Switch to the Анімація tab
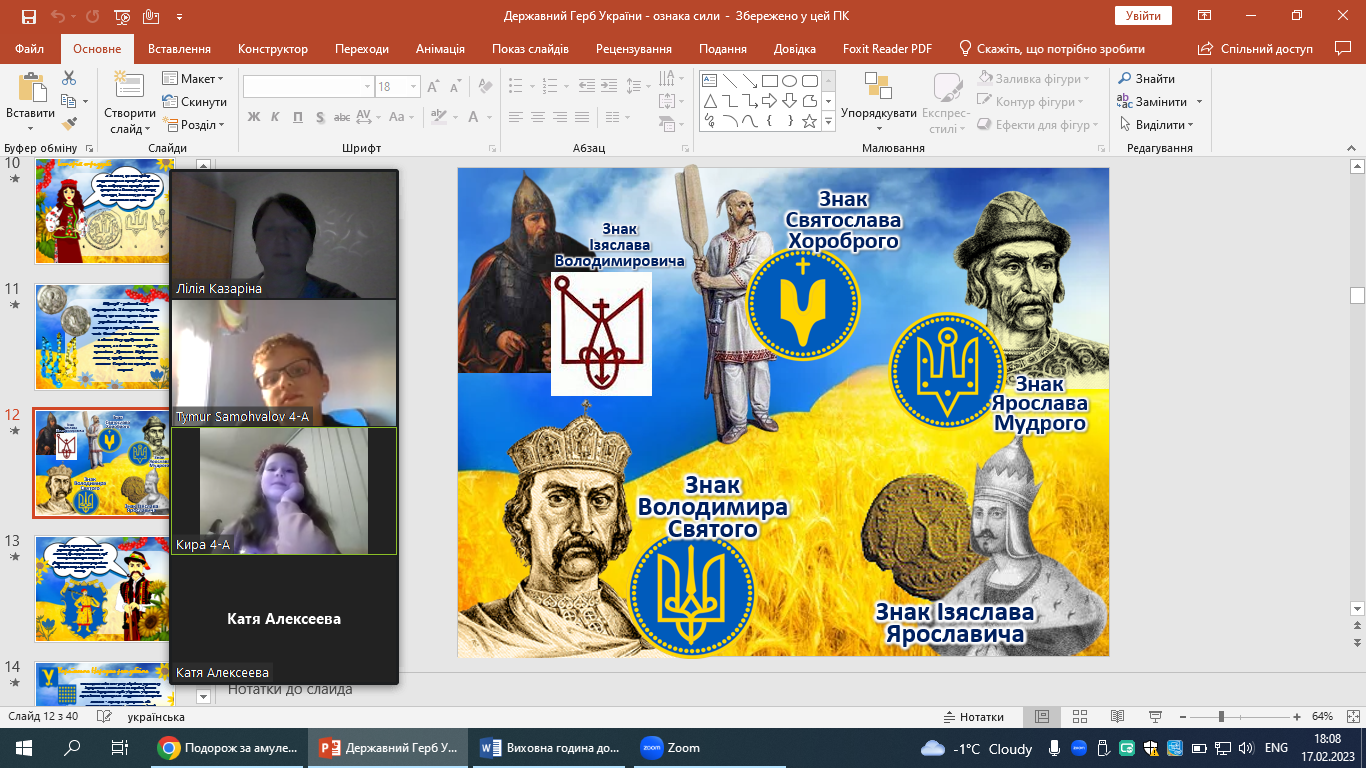Viewport: 1366px width, 768px height. click(x=440, y=49)
